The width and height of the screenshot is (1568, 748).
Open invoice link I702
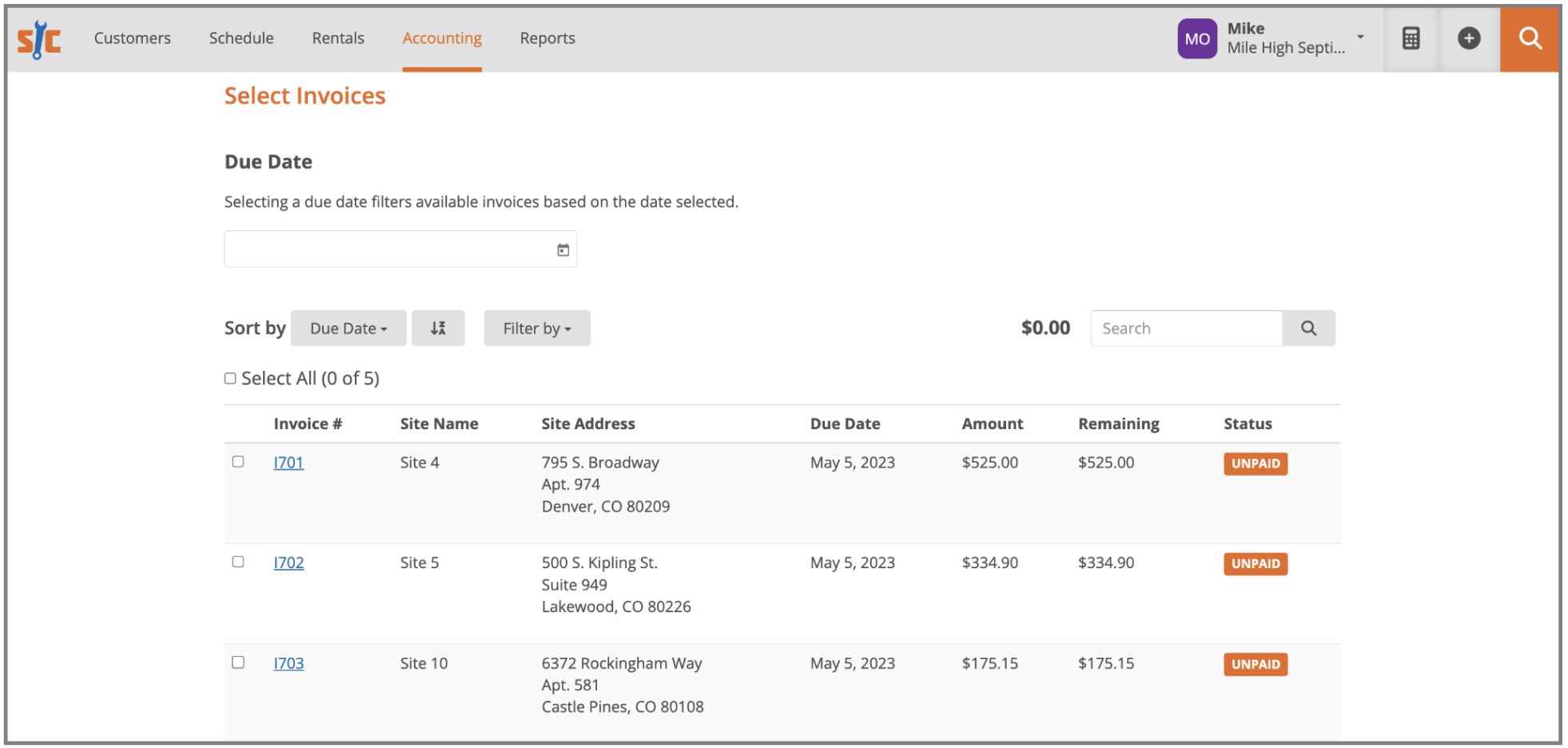(289, 563)
